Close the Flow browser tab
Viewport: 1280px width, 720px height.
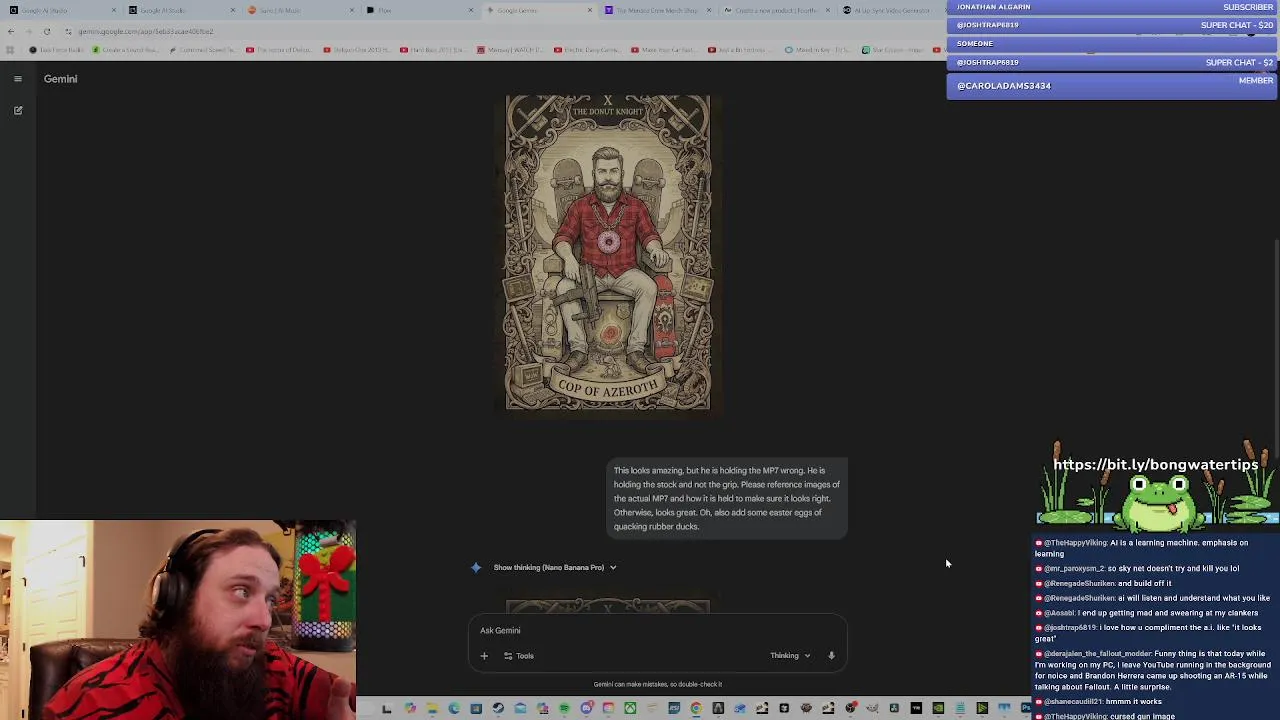(x=470, y=10)
